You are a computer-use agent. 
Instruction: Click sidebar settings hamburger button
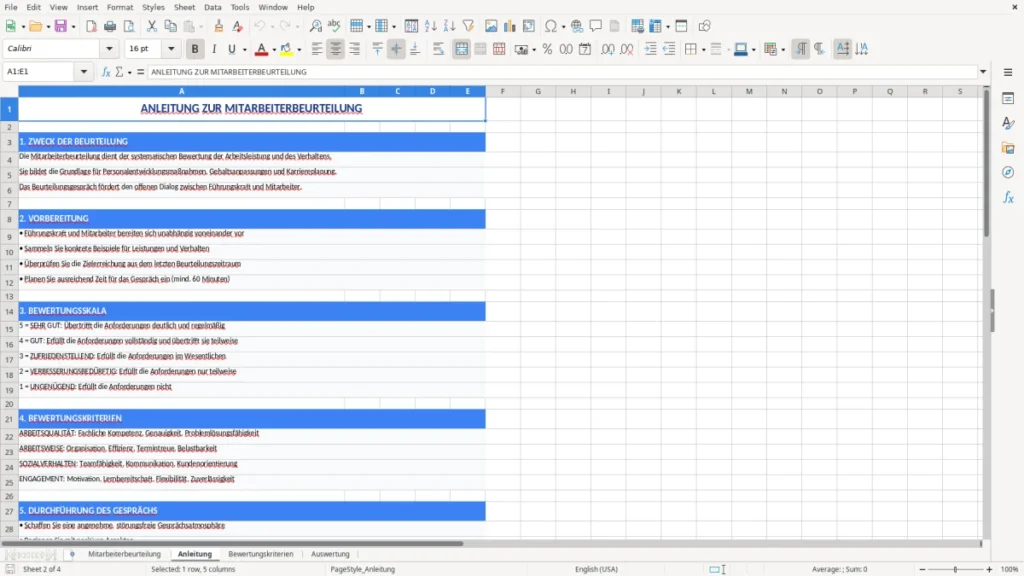(x=1008, y=72)
